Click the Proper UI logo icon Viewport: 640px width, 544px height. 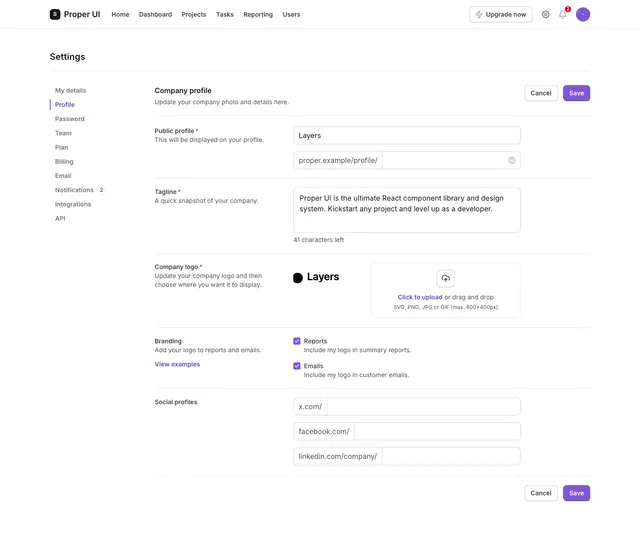pyautogui.click(x=55, y=14)
